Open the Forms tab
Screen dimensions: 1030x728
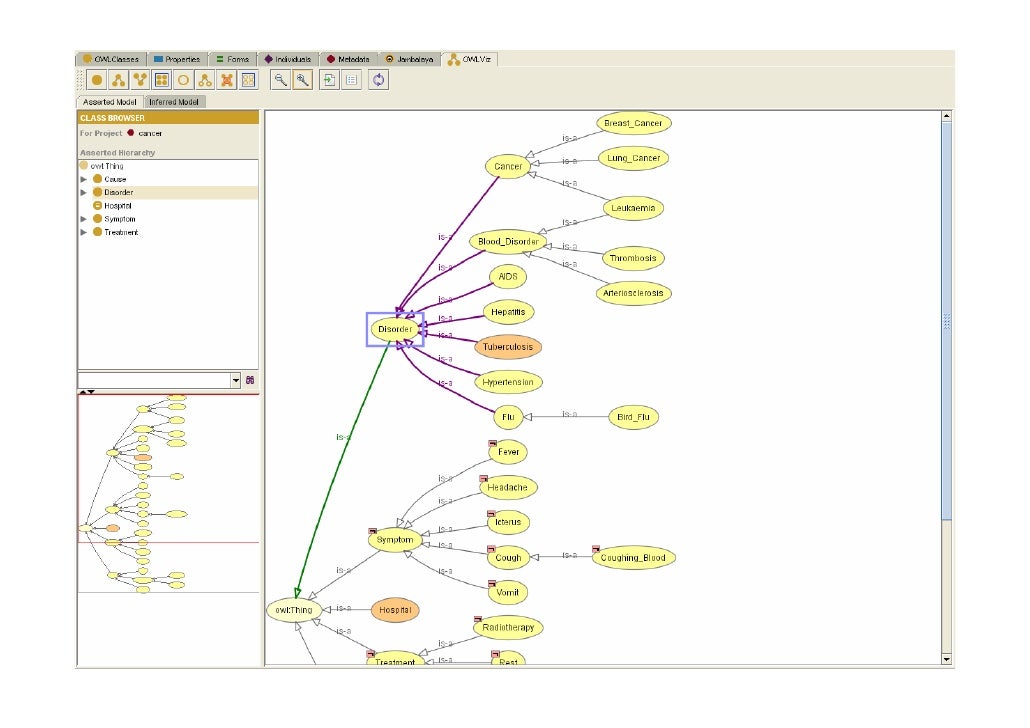[233, 59]
